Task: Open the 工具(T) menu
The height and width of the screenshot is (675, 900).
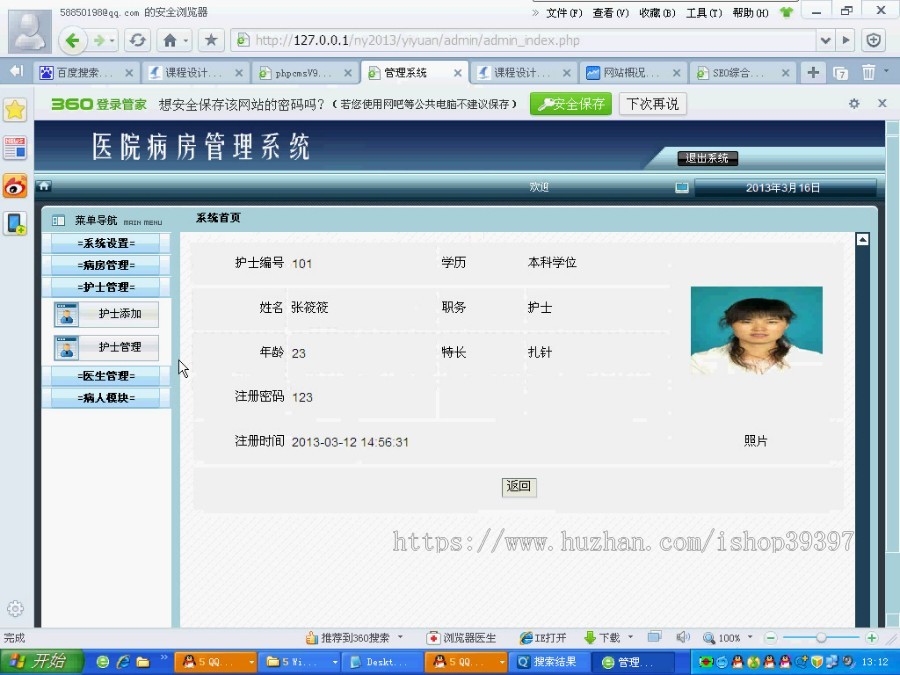Action: click(x=704, y=13)
